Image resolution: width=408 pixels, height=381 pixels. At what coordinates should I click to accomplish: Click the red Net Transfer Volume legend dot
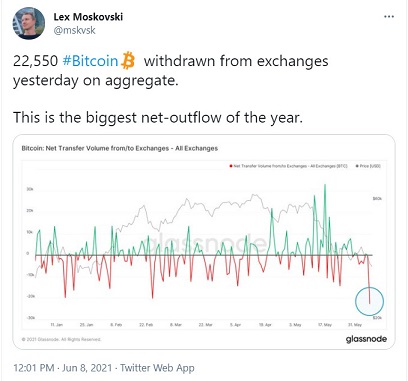click(231, 166)
